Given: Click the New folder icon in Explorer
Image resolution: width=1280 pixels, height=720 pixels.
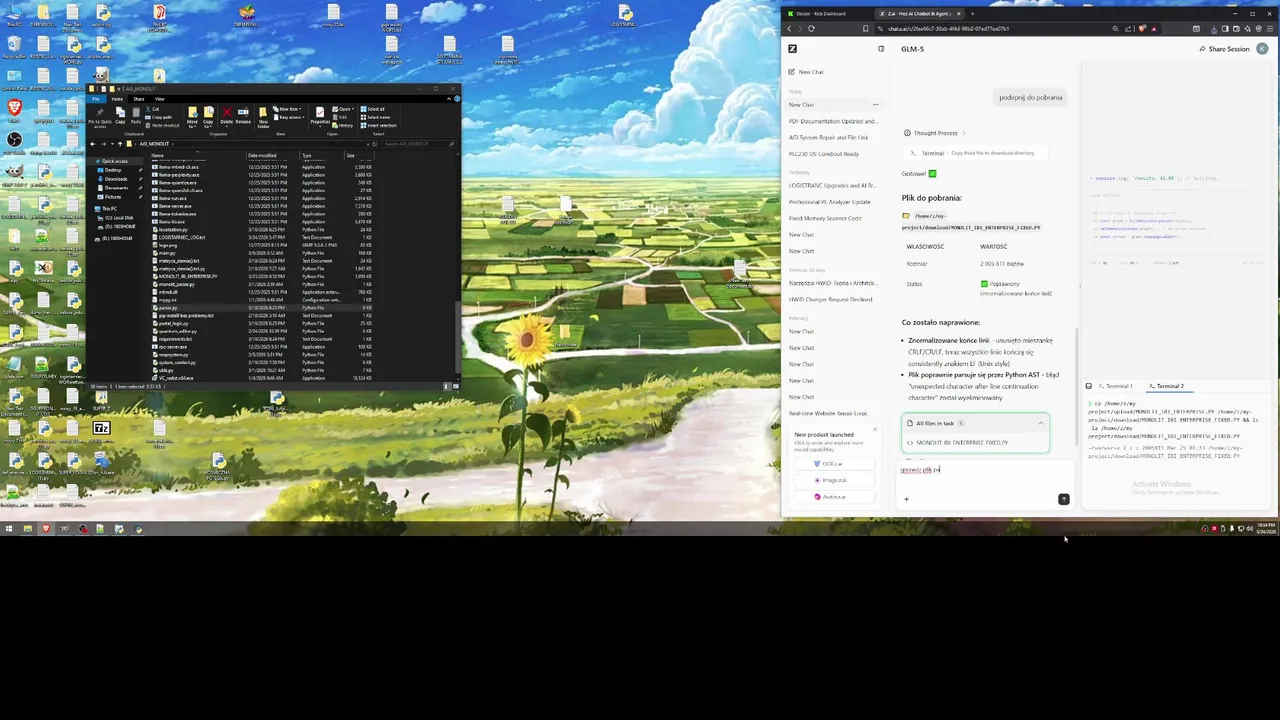Looking at the screenshot, I should click(x=263, y=116).
